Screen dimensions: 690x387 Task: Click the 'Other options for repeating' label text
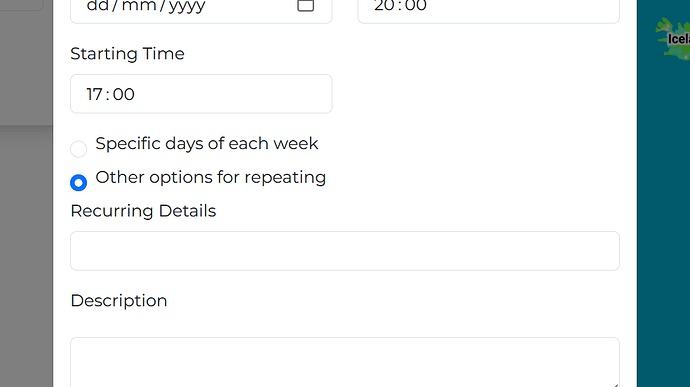pyautogui.click(x=211, y=177)
